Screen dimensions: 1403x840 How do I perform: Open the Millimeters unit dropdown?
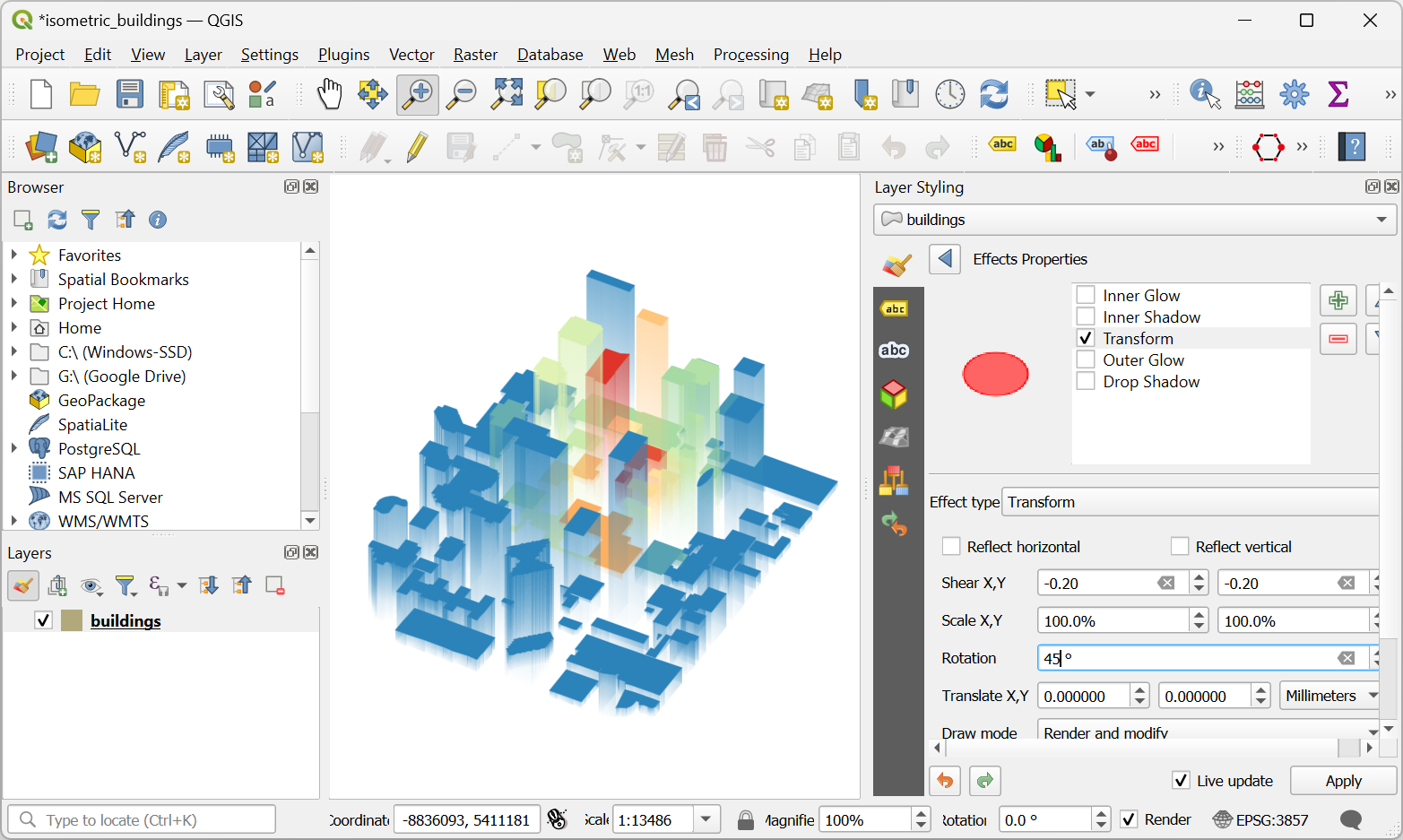[1329, 696]
